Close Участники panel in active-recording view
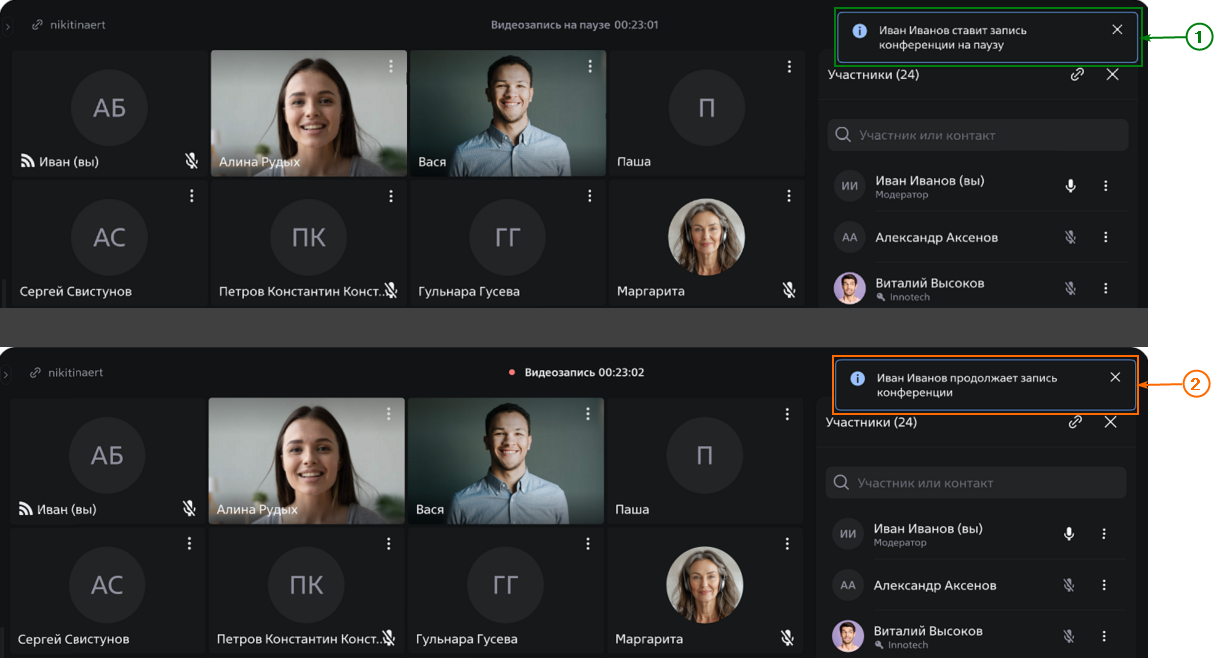 [1110, 422]
